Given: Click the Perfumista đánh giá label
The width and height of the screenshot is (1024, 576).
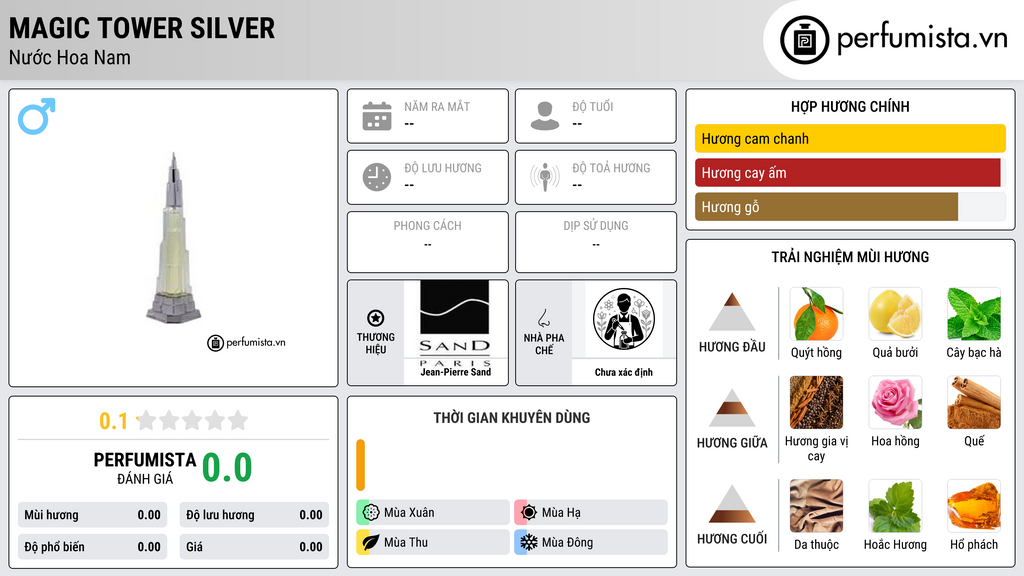Looking at the screenshot, I should (144, 468).
